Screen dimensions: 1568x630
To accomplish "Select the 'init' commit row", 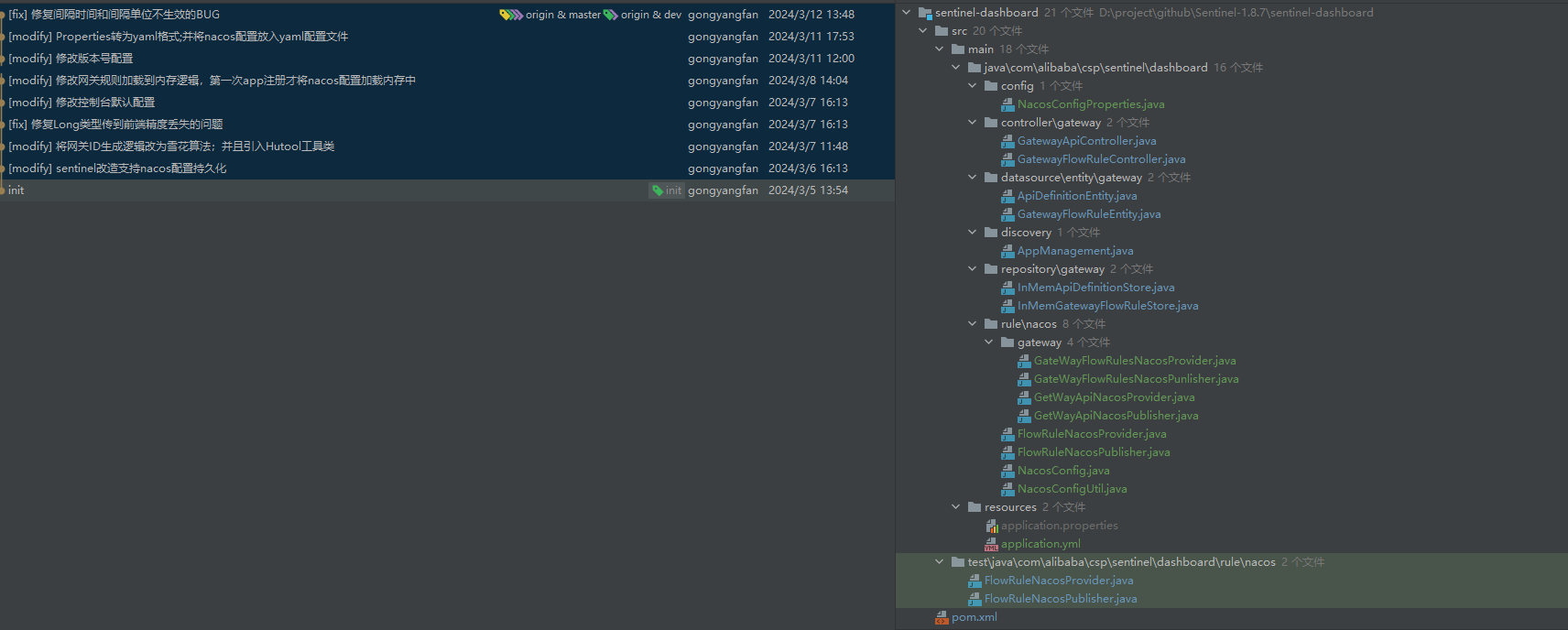I will click(x=447, y=190).
